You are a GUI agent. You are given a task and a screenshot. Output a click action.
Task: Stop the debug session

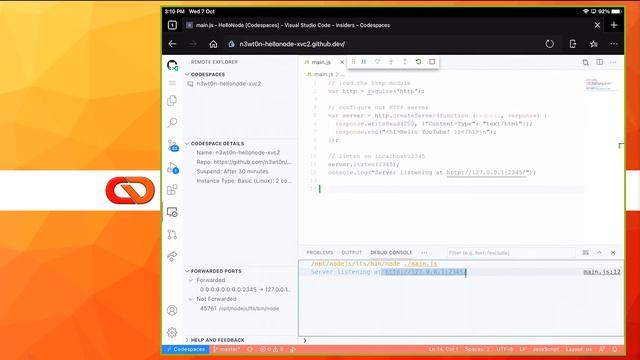coord(432,62)
